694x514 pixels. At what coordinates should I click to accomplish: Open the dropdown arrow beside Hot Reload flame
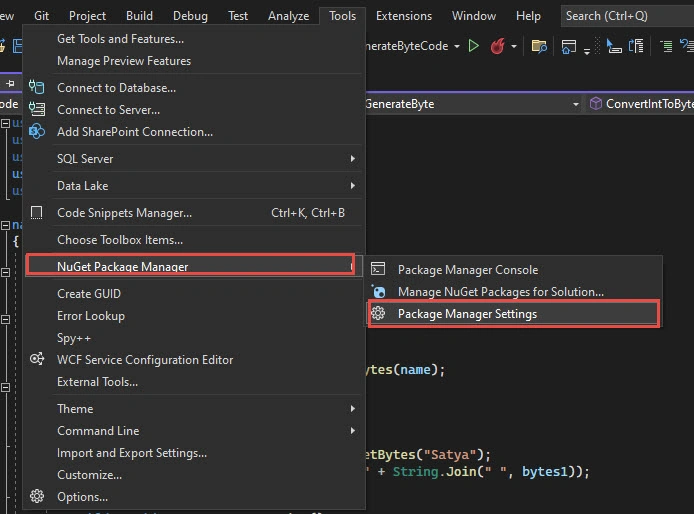(514, 46)
